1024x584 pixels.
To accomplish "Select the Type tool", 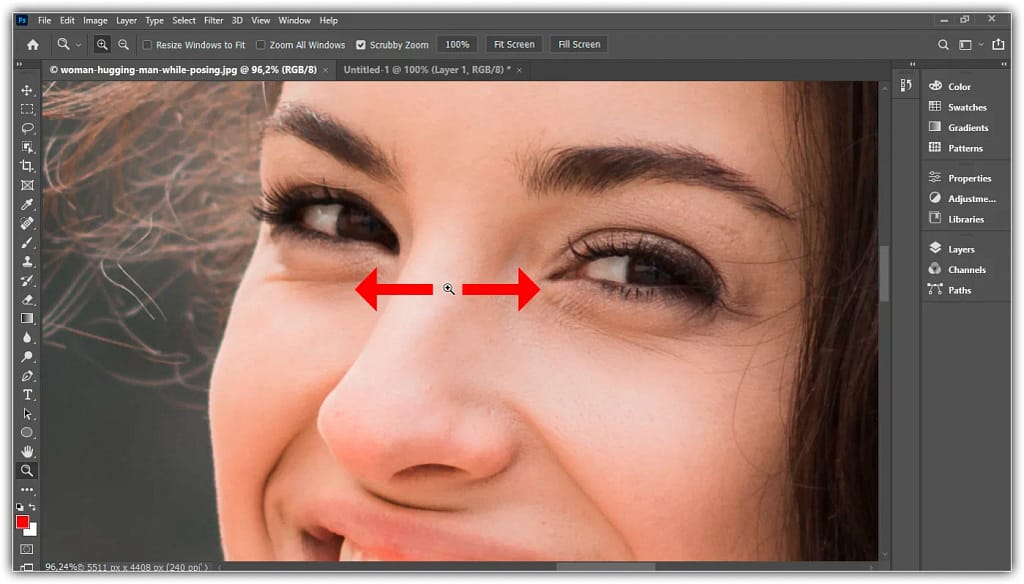I will (27, 395).
